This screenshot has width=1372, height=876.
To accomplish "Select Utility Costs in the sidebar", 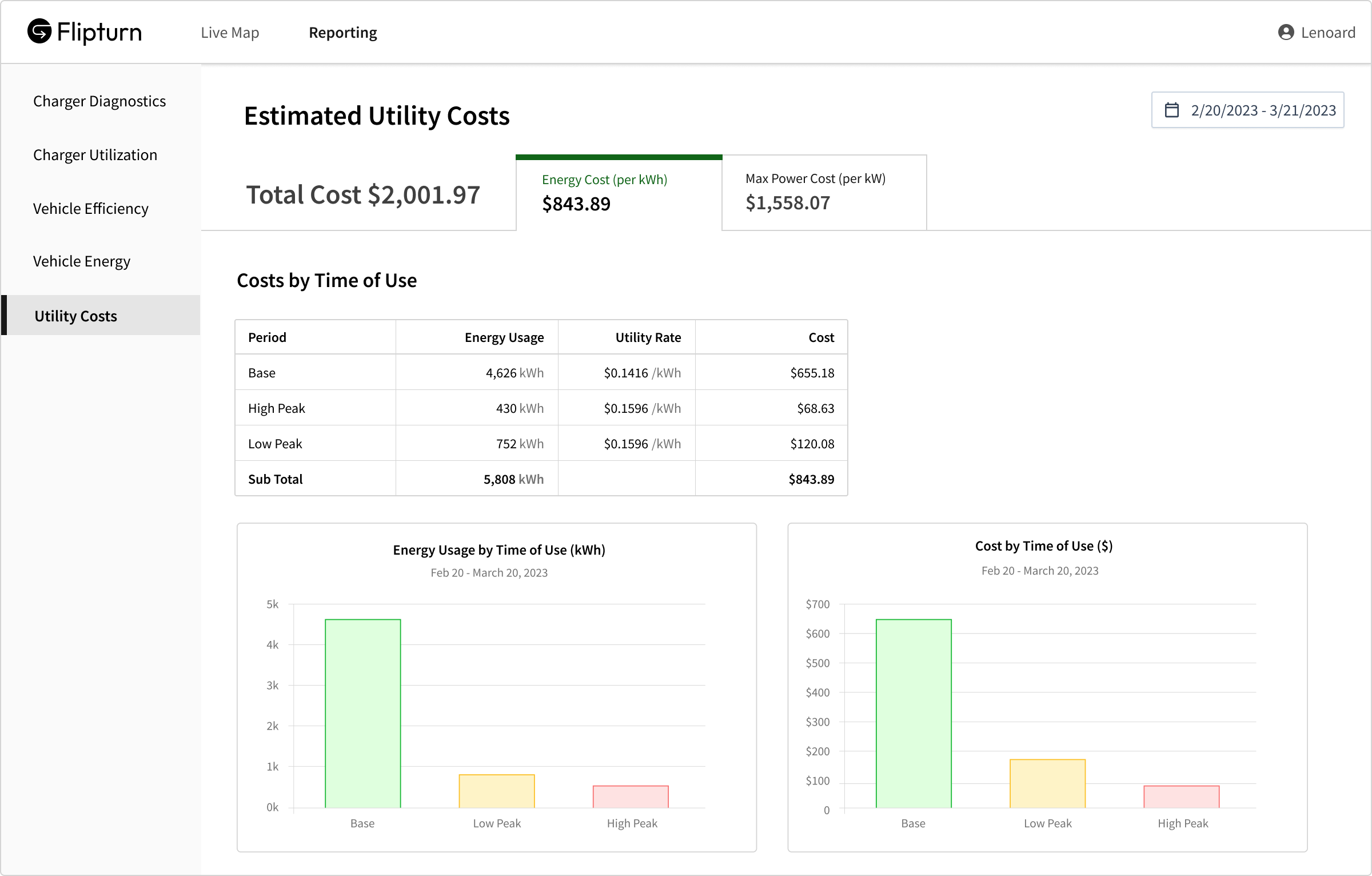I will 75,316.
